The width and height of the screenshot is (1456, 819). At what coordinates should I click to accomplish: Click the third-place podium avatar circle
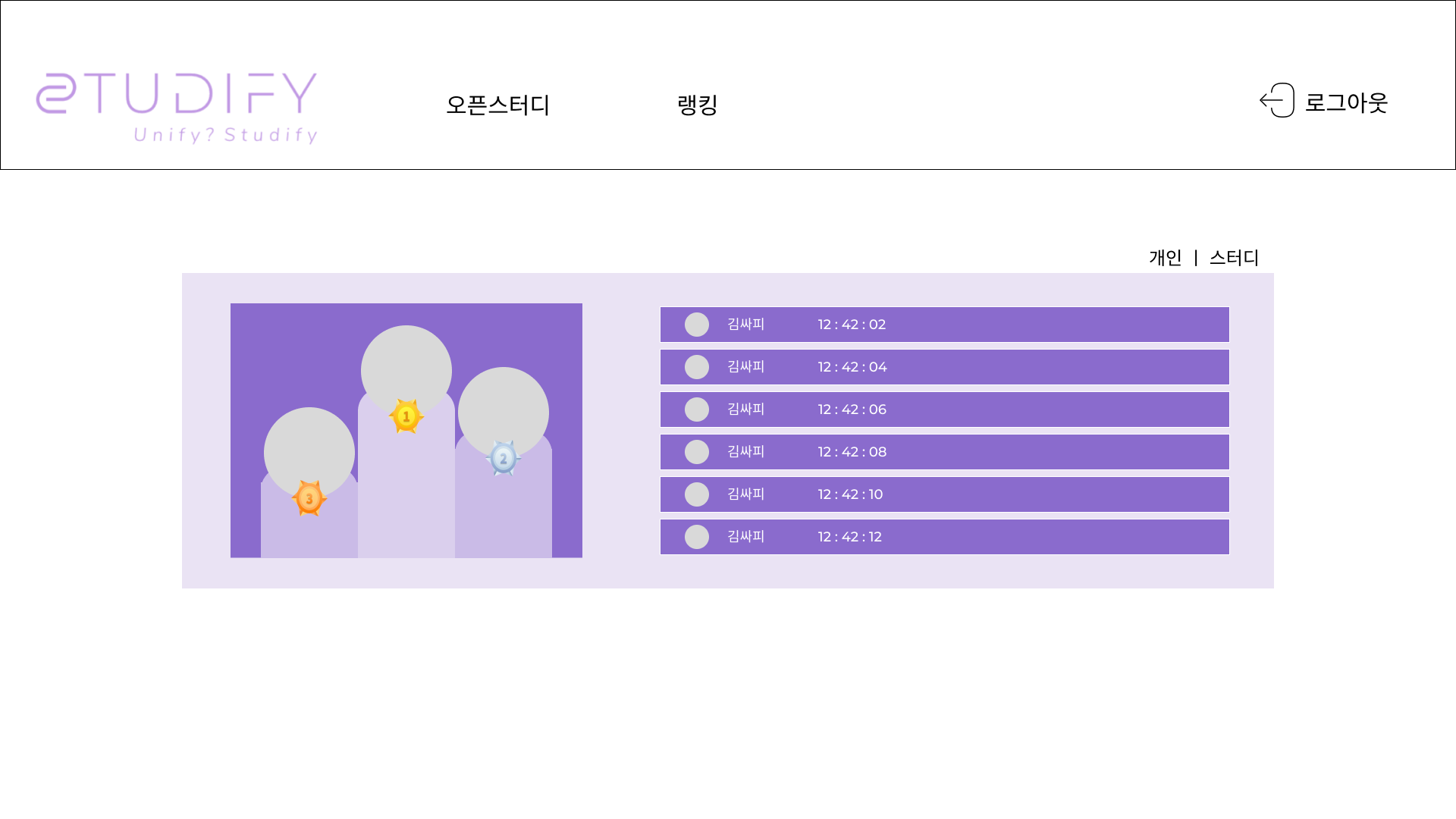tap(309, 447)
